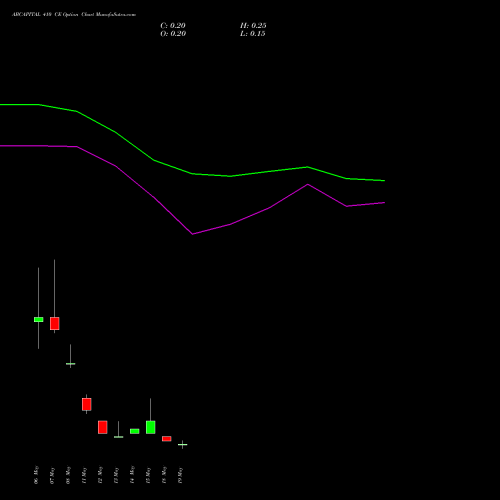Select the 11 May date label
The height and width of the screenshot is (500, 500).
click(84, 475)
